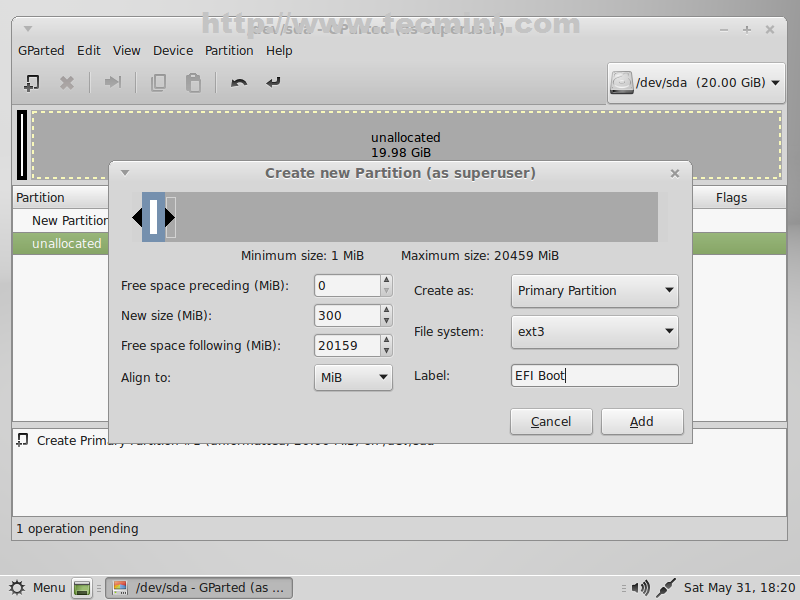The width and height of the screenshot is (800, 600).
Task: Click the Undo last operation icon
Action: [239, 83]
